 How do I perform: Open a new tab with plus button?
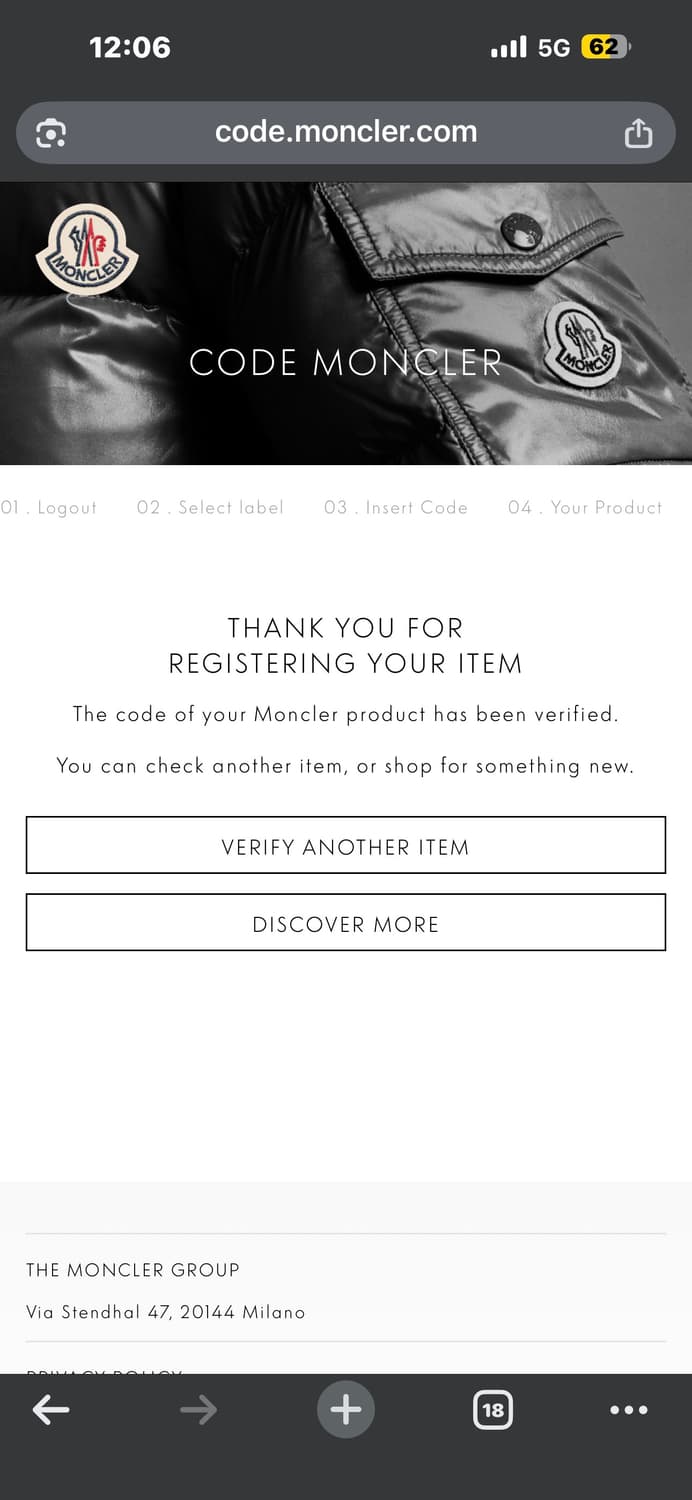click(x=346, y=1410)
